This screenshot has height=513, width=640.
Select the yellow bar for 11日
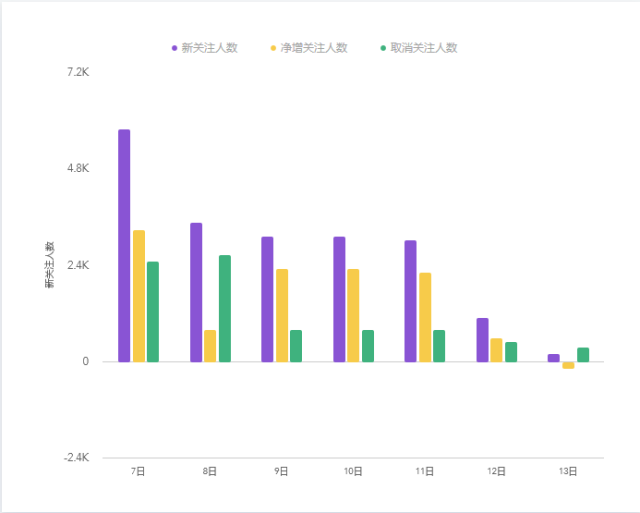coord(425,318)
